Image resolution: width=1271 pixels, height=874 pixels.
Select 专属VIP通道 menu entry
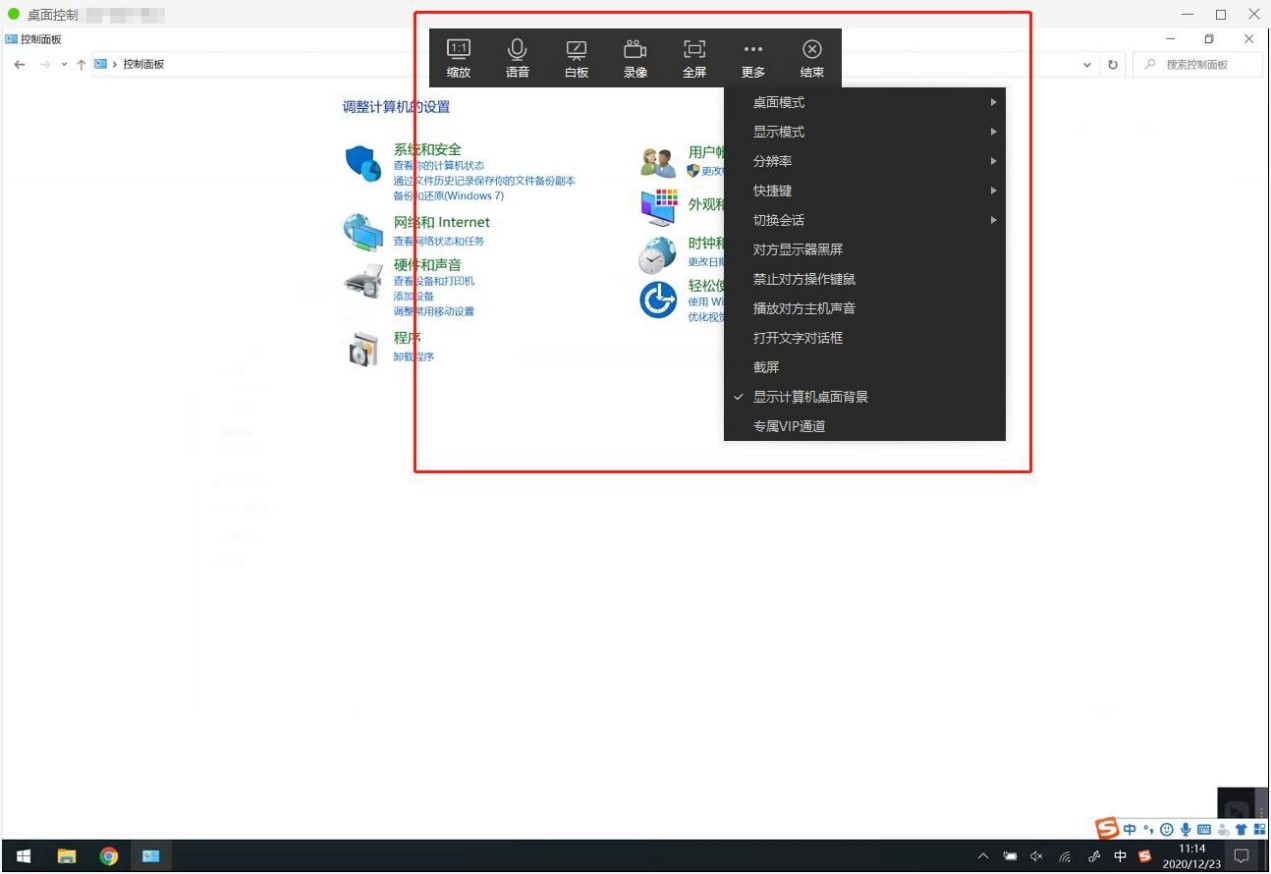click(x=865, y=426)
